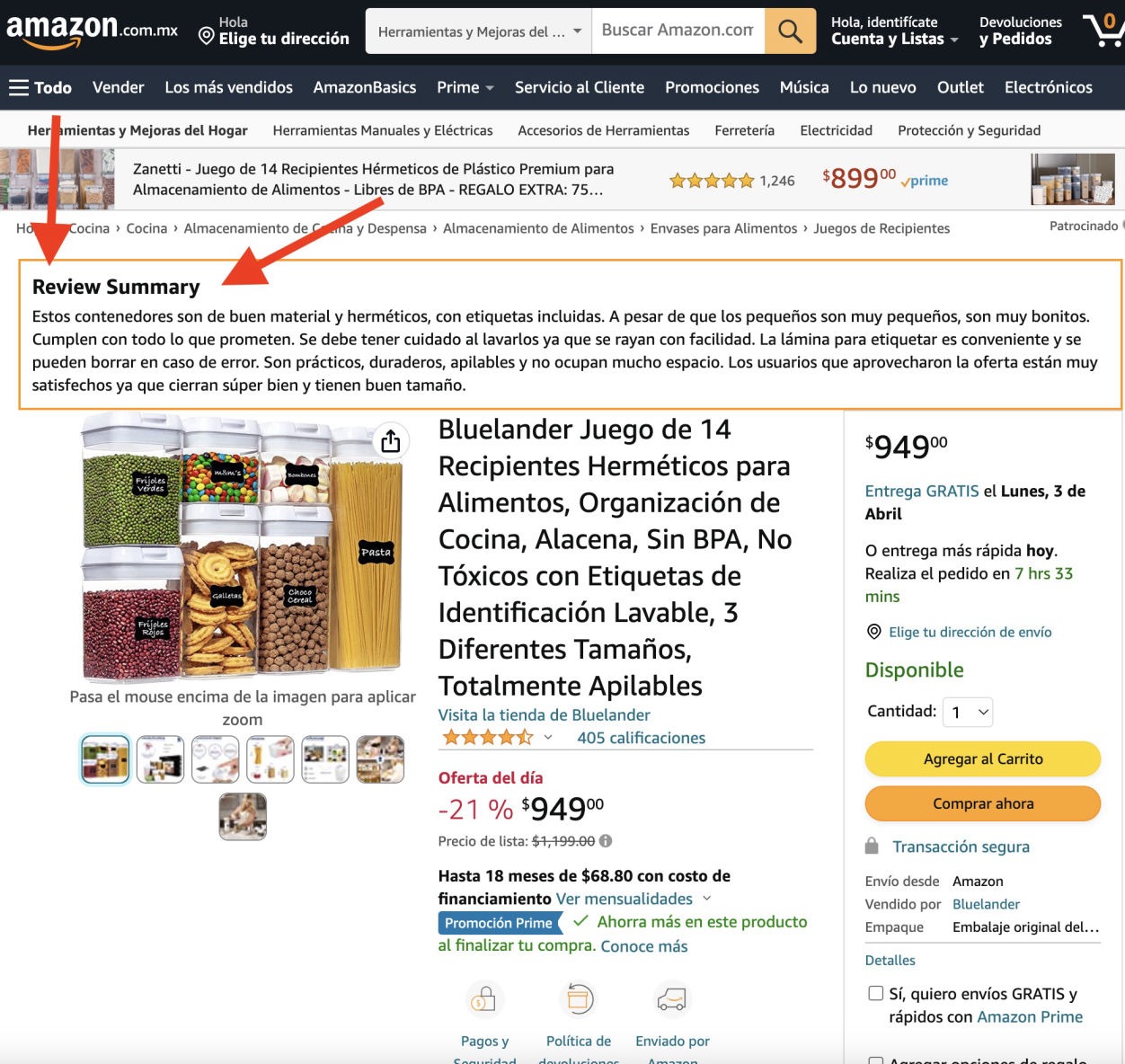Click the location pin near Elige tu dirección
Screen dimensions: 1125x1064
pyautogui.click(x=206, y=37)
